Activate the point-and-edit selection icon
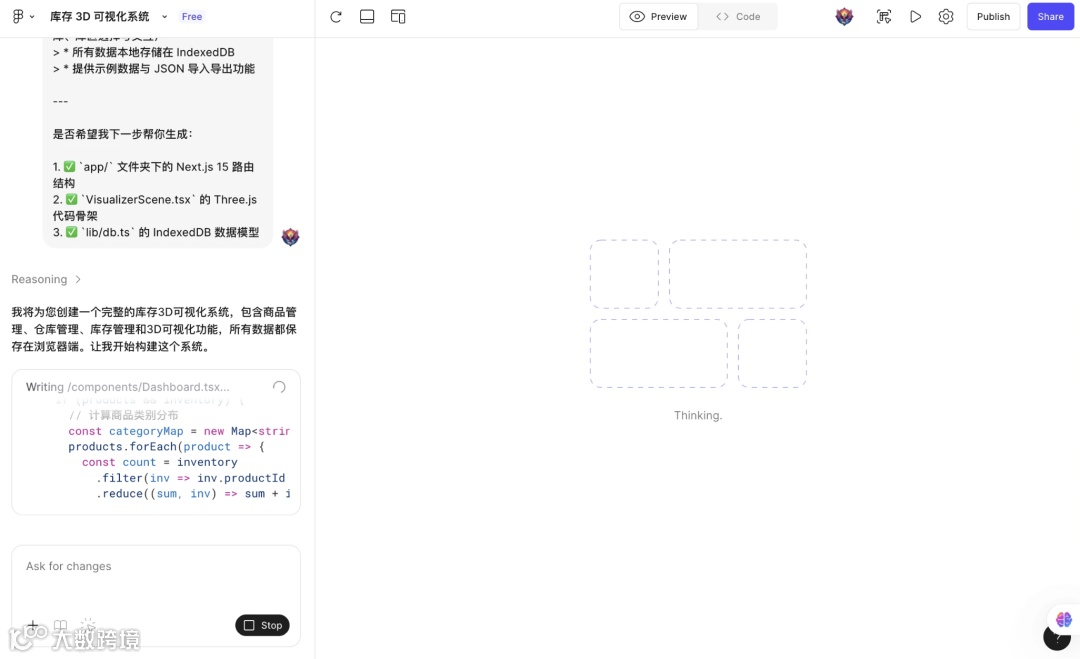1080x659 pixels. [884, 17]
